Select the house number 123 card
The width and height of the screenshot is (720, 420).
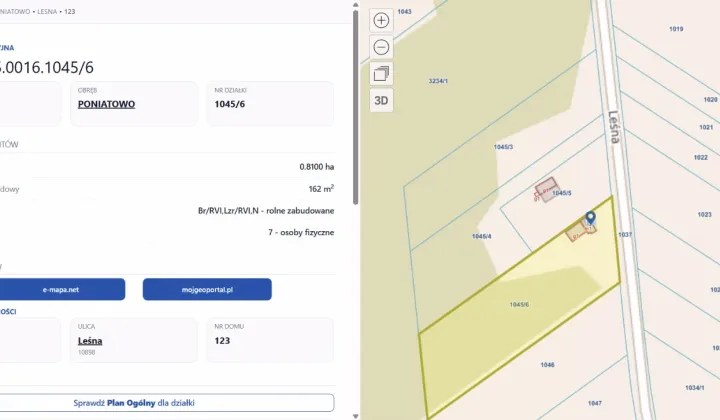[270, 340]
